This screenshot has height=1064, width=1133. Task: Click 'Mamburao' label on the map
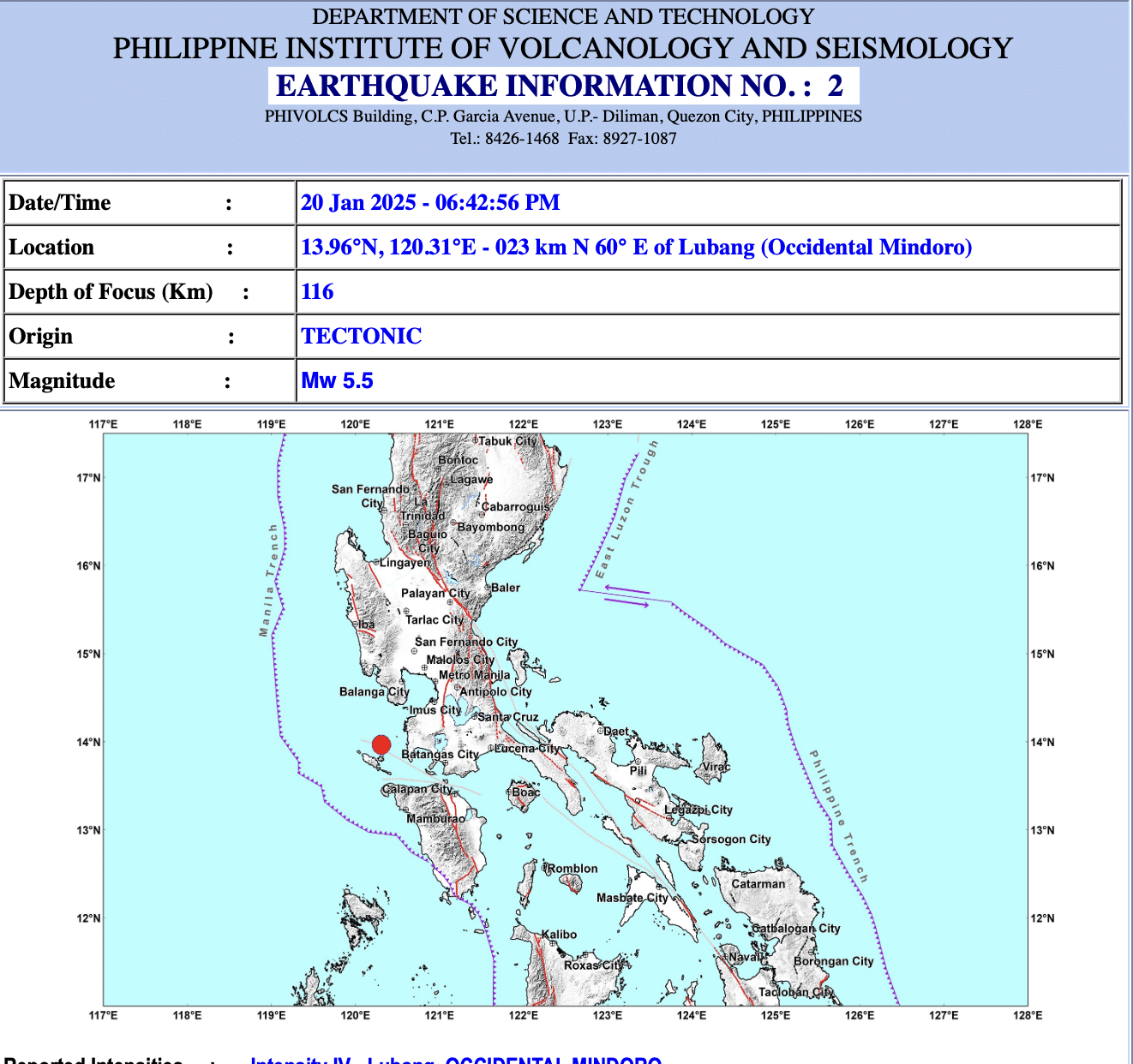point(435,819)
